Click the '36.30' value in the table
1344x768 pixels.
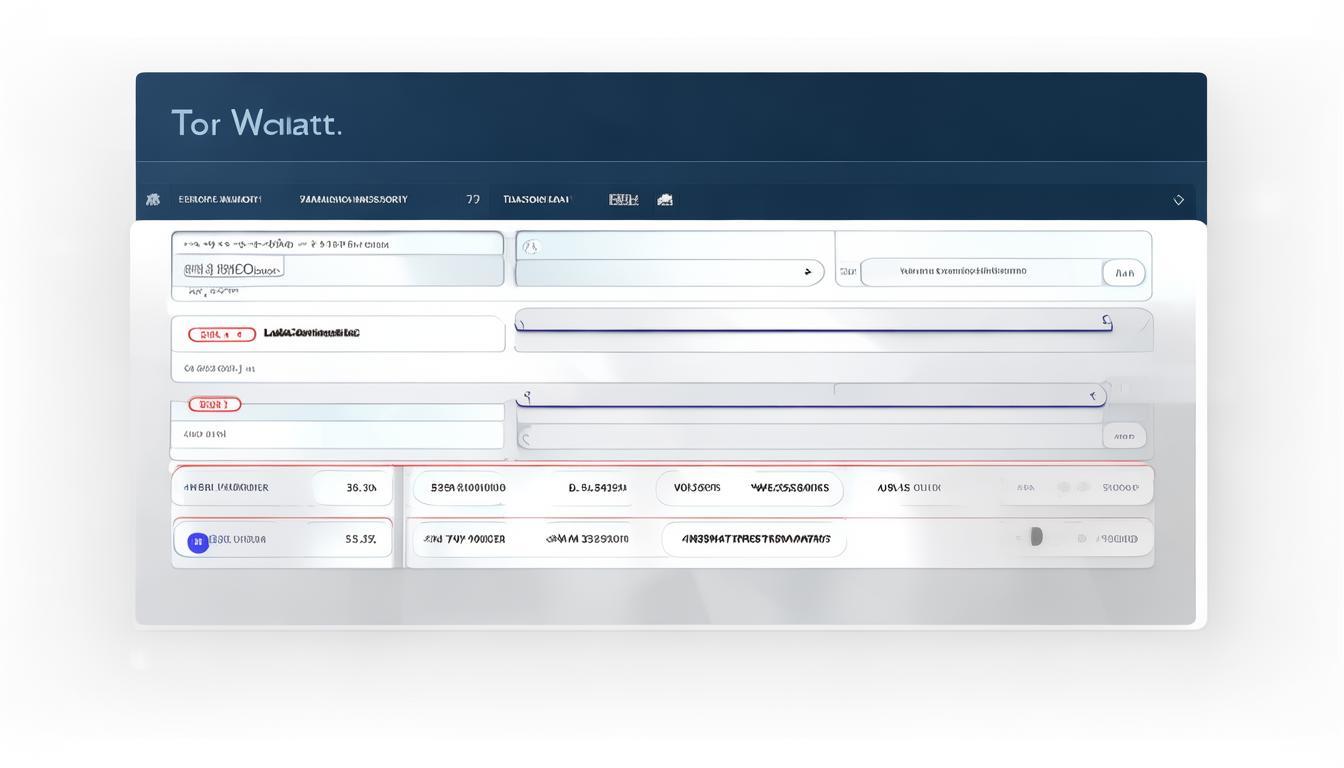[x=361, y=488]
